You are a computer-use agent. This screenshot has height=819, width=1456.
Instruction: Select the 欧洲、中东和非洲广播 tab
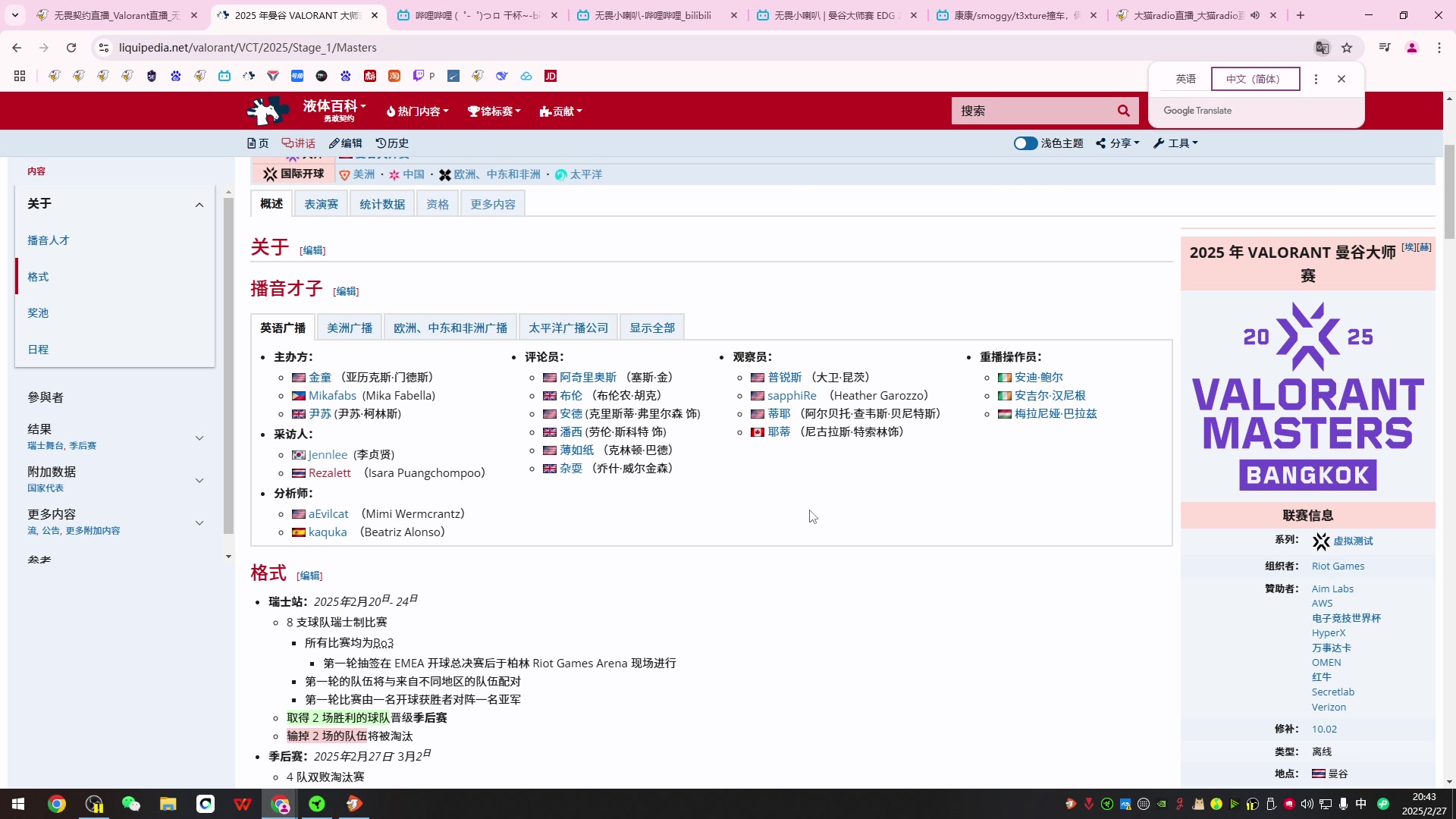[x=450, y=328]
